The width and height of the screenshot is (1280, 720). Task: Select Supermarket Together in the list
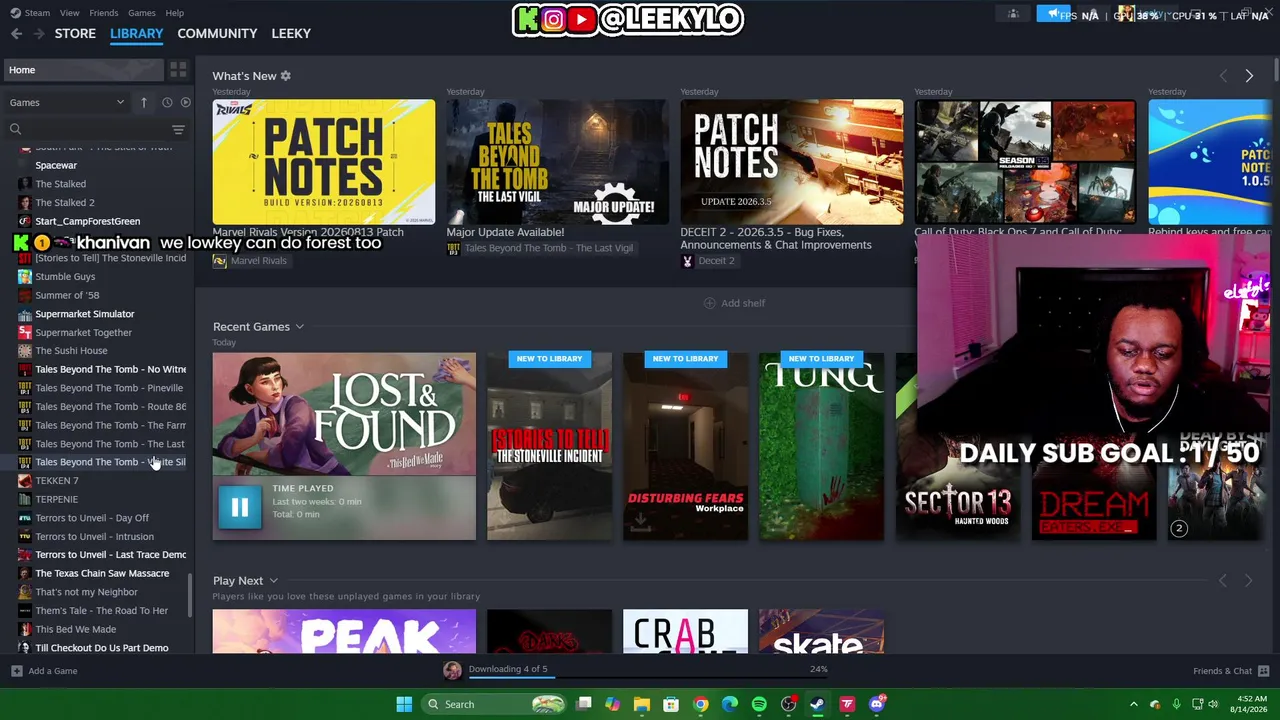83,332
